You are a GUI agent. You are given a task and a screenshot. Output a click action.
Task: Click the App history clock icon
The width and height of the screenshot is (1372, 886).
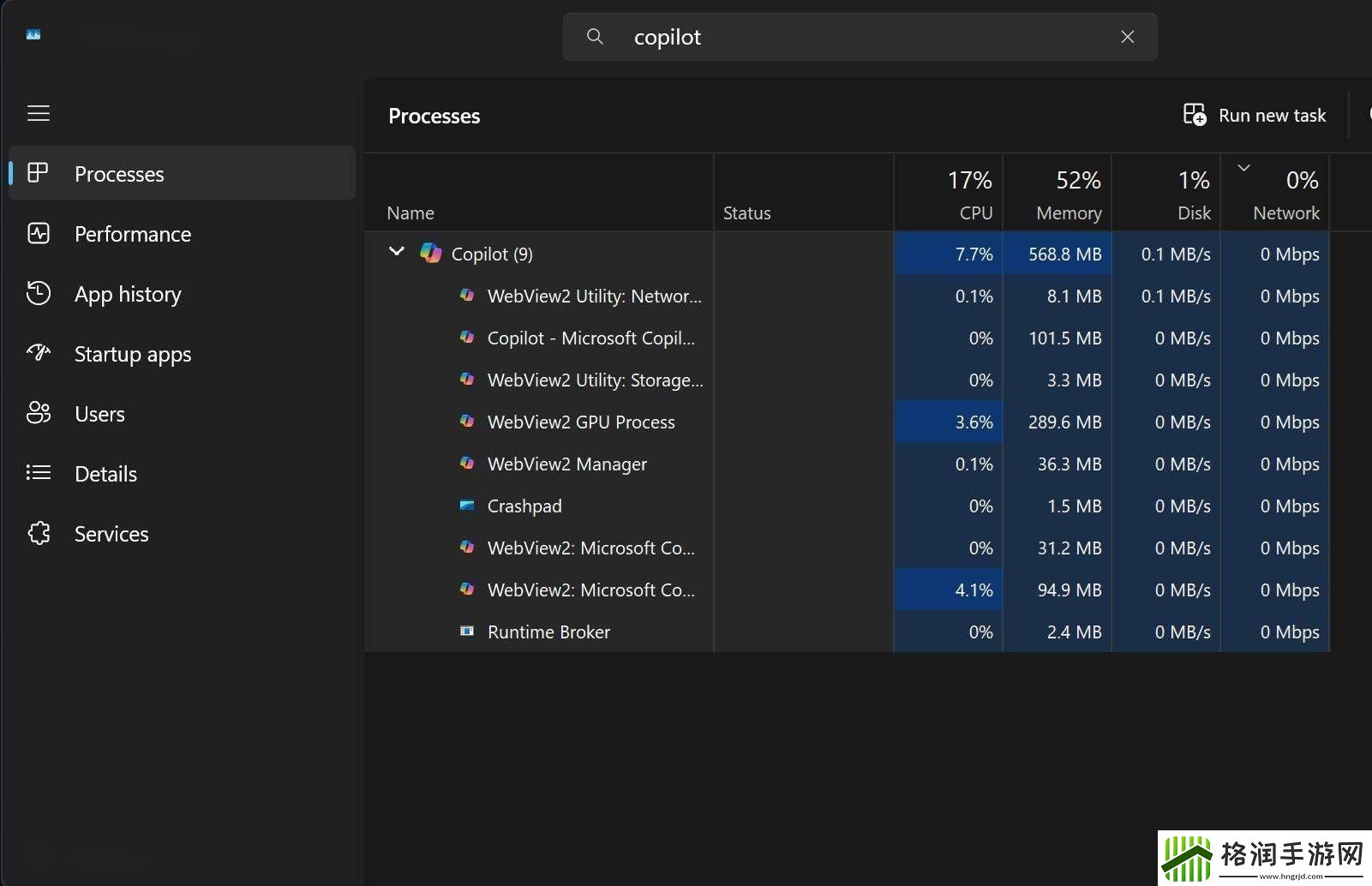pyautogui.click(x=39, y=293)
